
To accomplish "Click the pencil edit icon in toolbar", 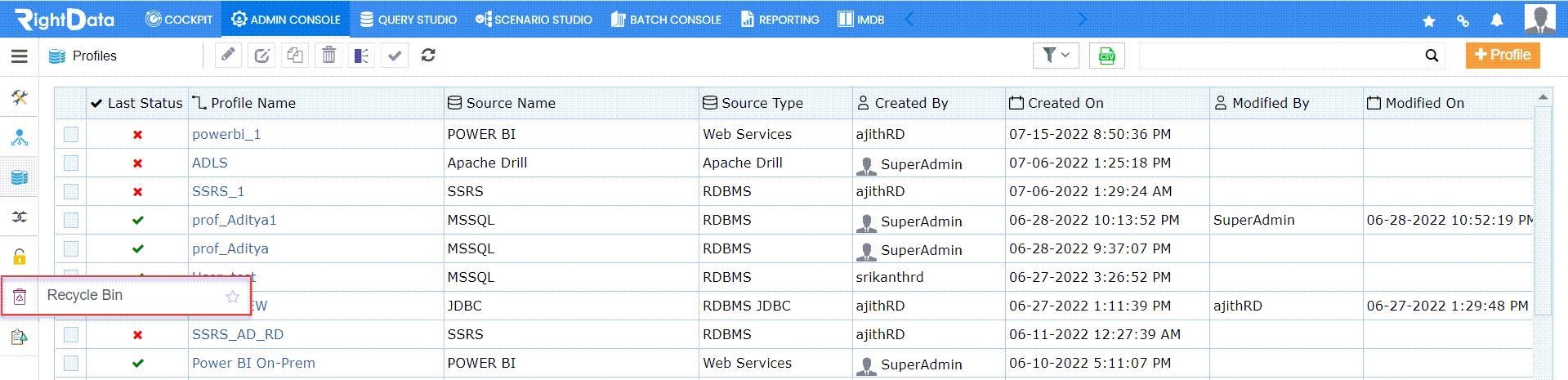I will (229, 56).
